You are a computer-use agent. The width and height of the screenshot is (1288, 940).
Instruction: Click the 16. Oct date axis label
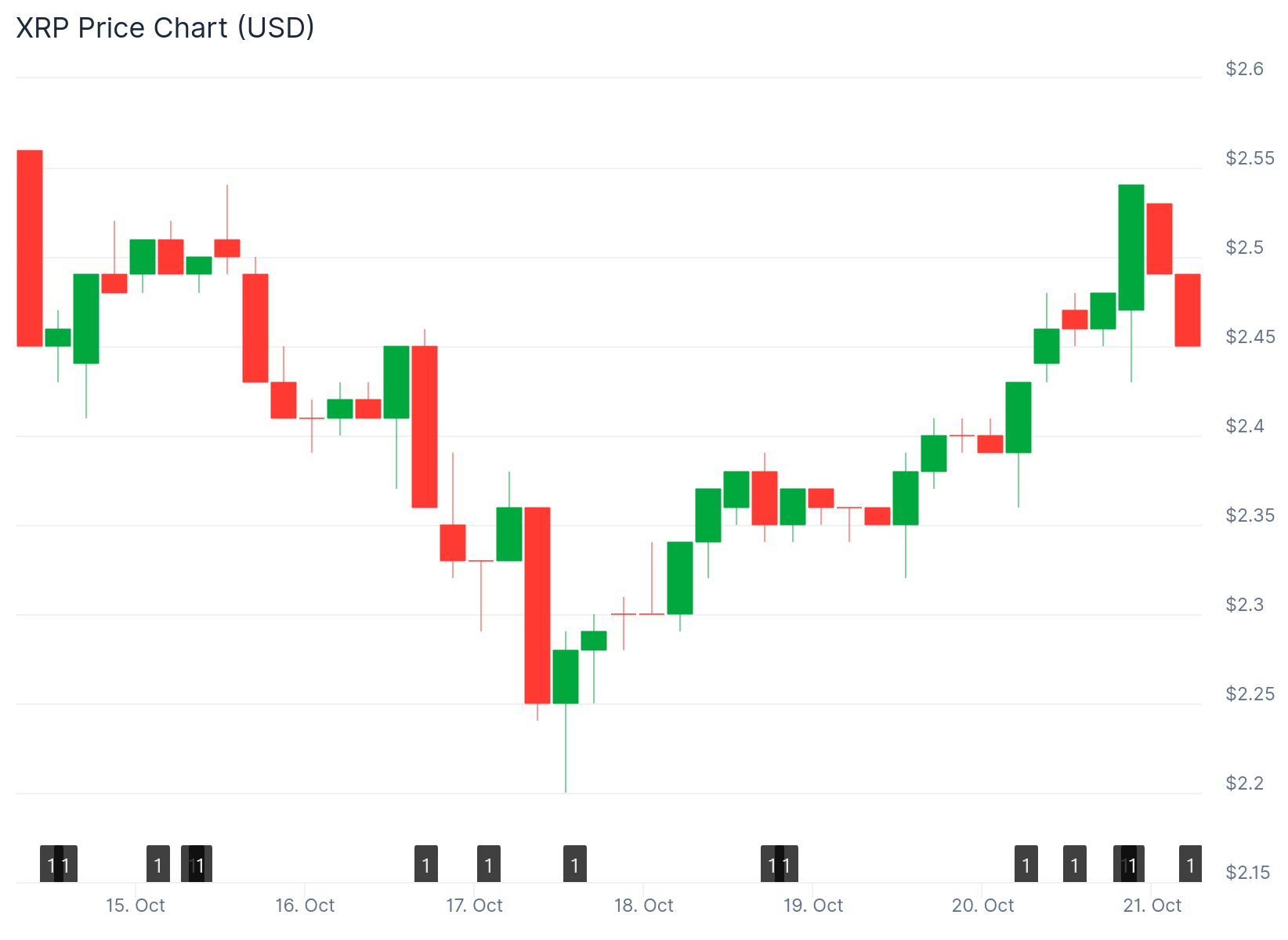coord(305,906)
